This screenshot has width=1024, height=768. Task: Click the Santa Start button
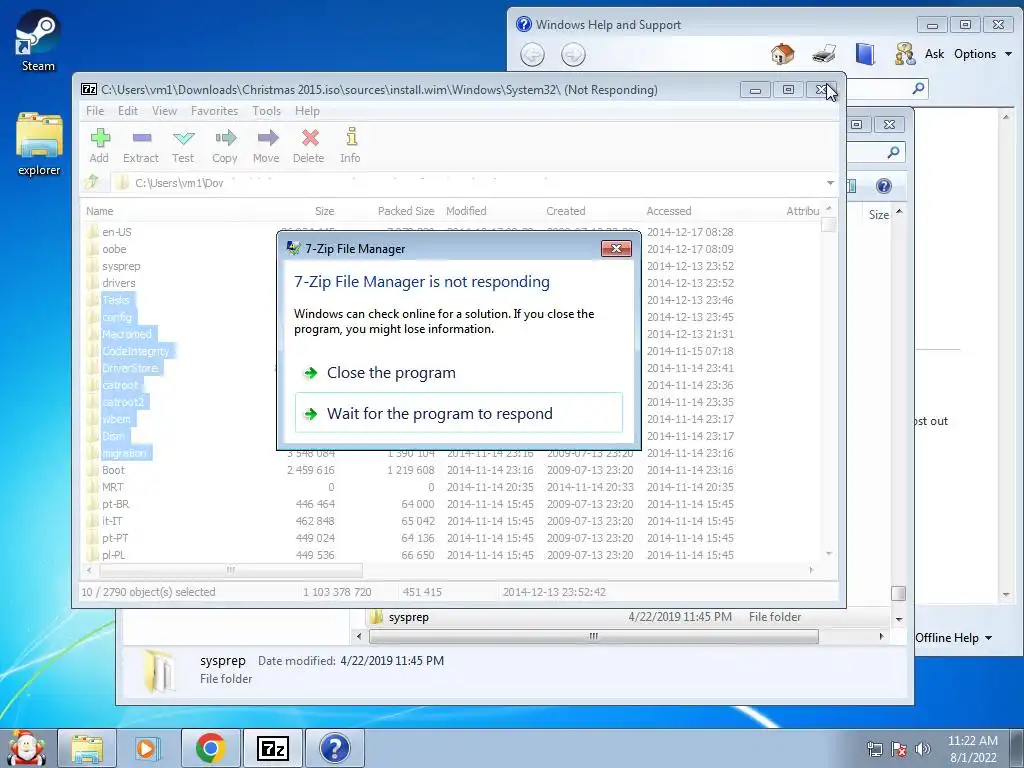click(26, 748)
